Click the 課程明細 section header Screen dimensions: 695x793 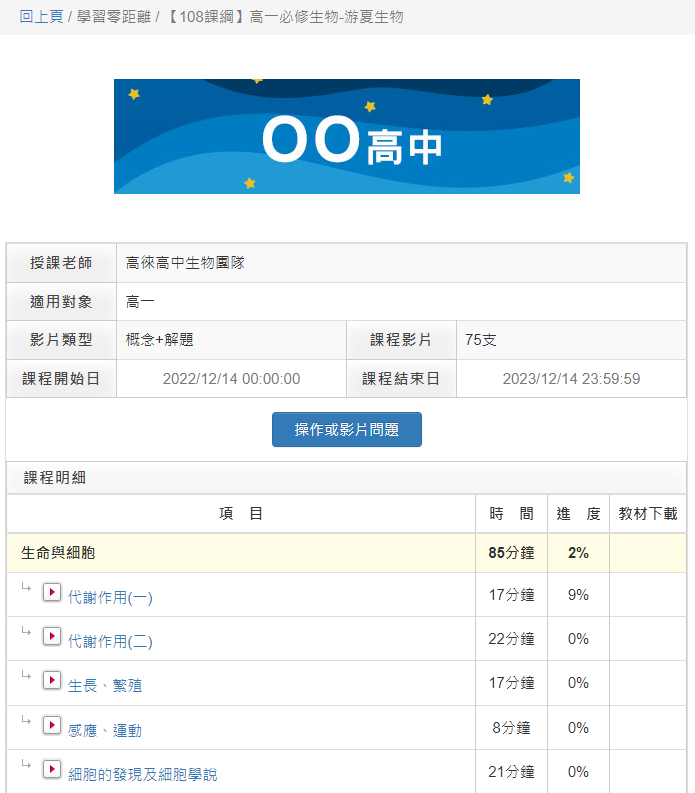click(346, 477)
